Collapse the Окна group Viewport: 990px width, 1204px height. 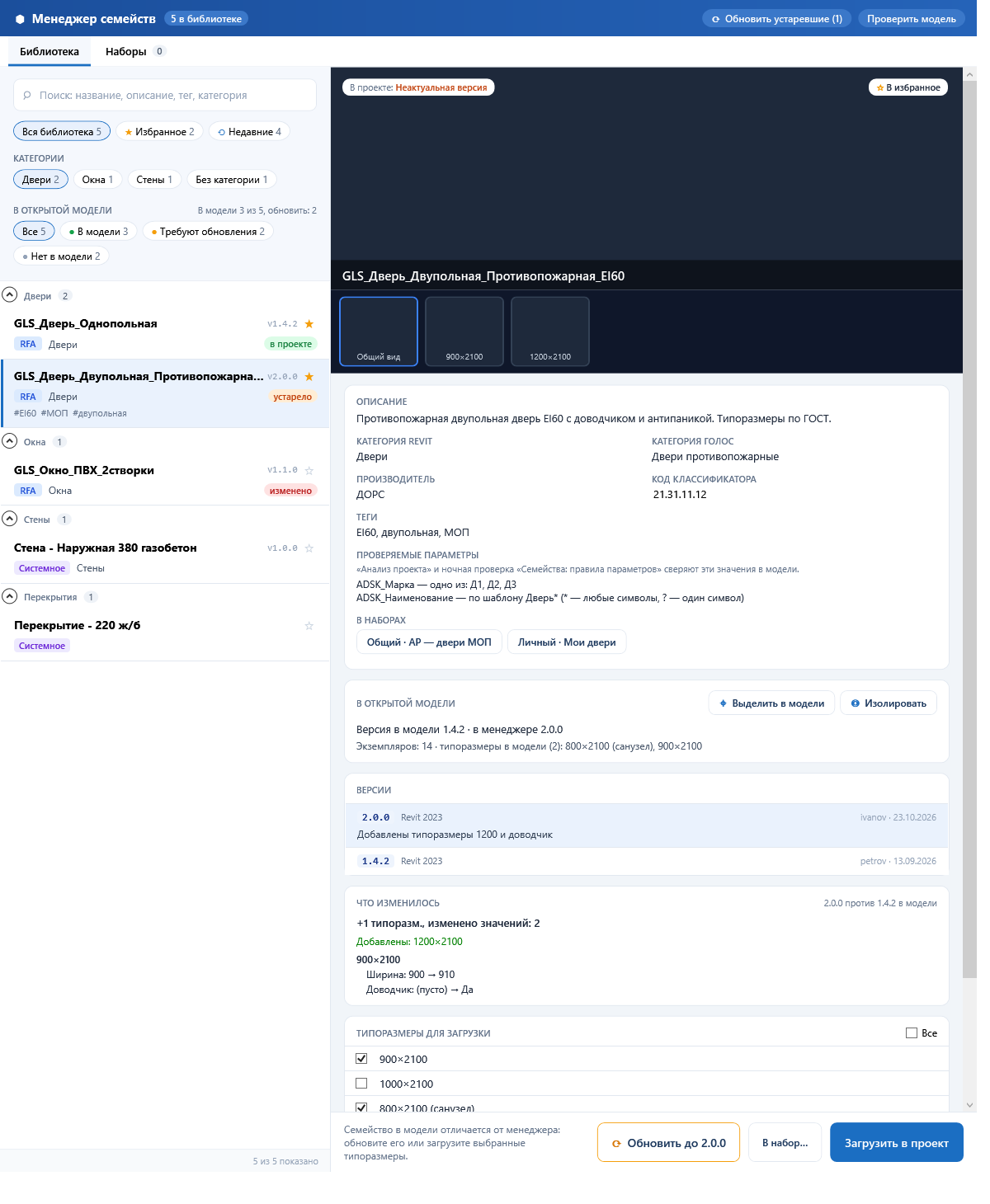[10, 440]
